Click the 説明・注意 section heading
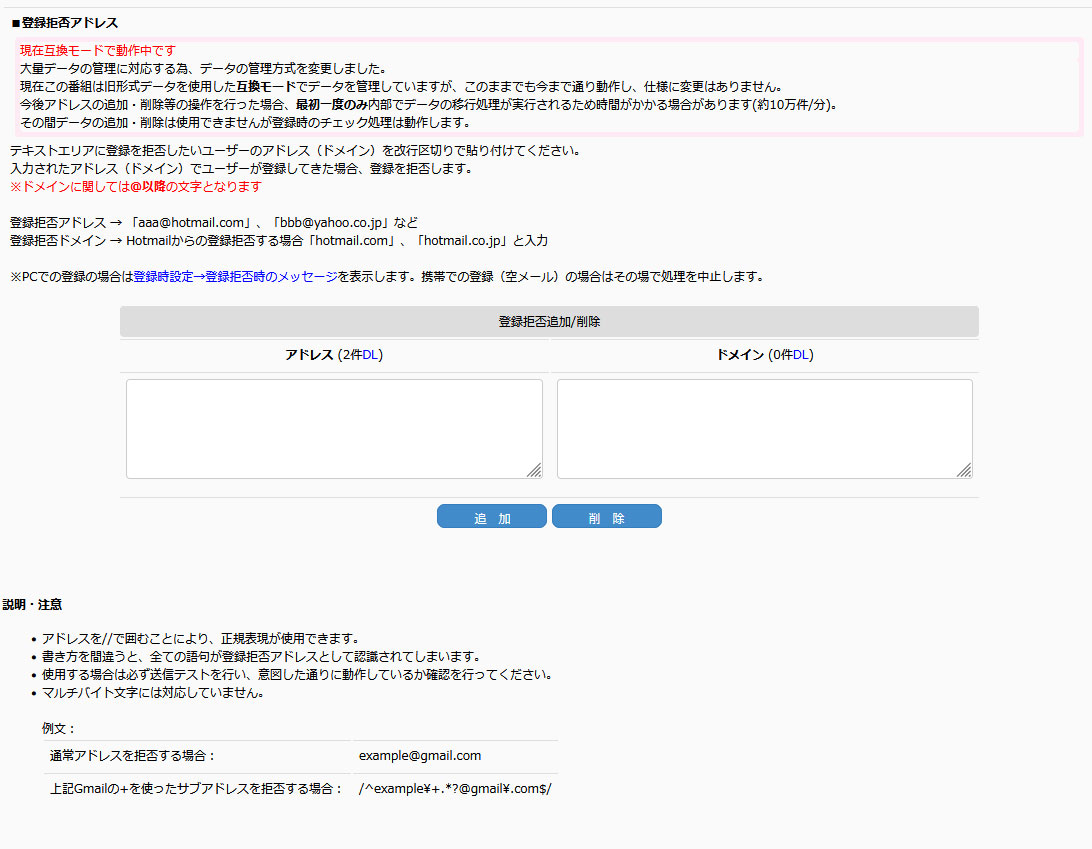Screen dimensions: 1092x849 pos(32,605)
